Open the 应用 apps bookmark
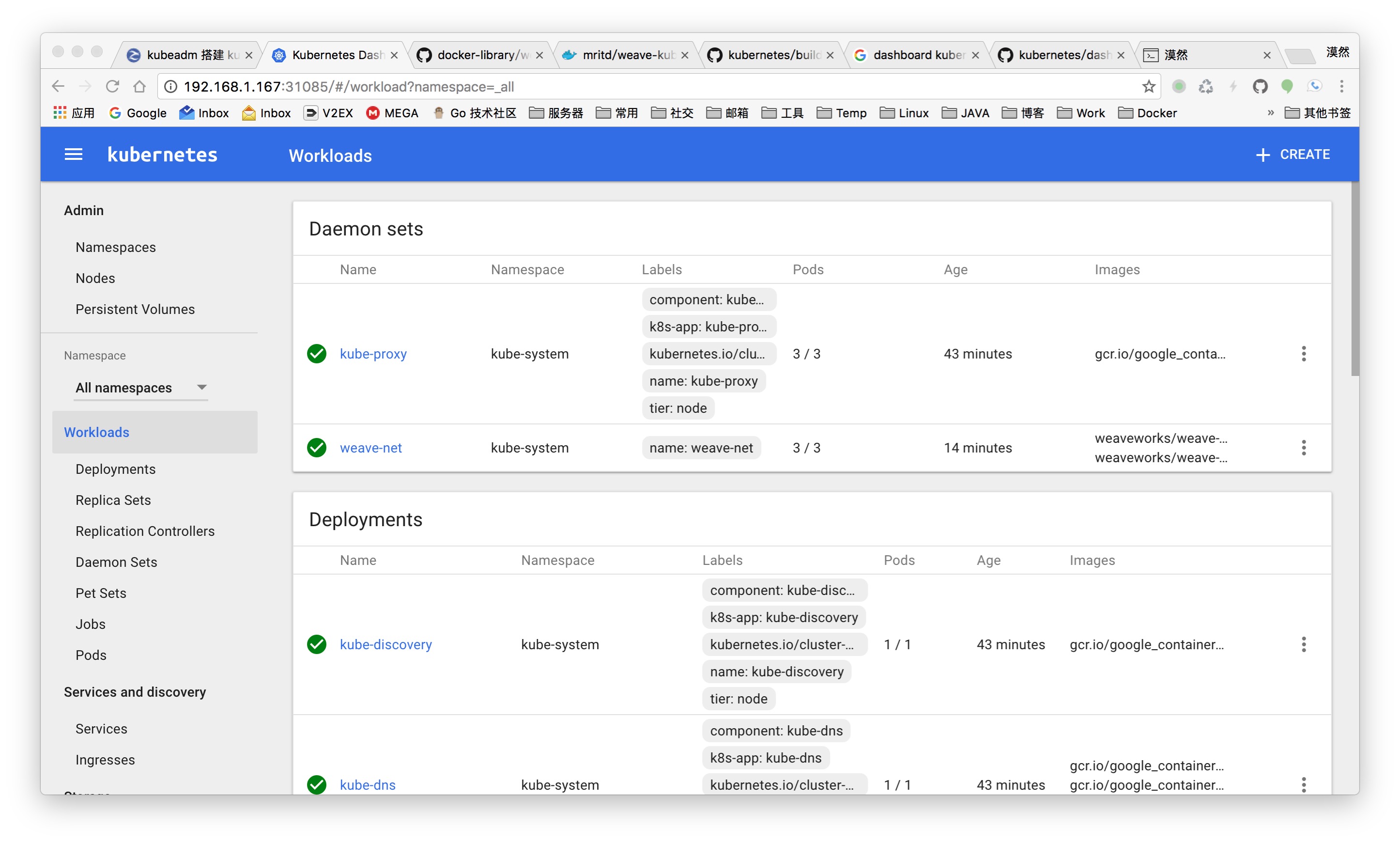The image size is (1400, 843). pos(75,113)
